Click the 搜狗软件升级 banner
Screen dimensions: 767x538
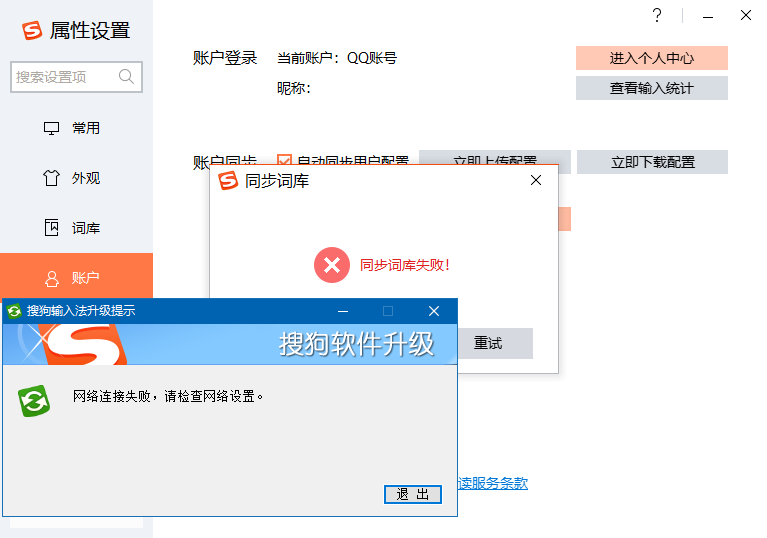(x=230, y=344)
